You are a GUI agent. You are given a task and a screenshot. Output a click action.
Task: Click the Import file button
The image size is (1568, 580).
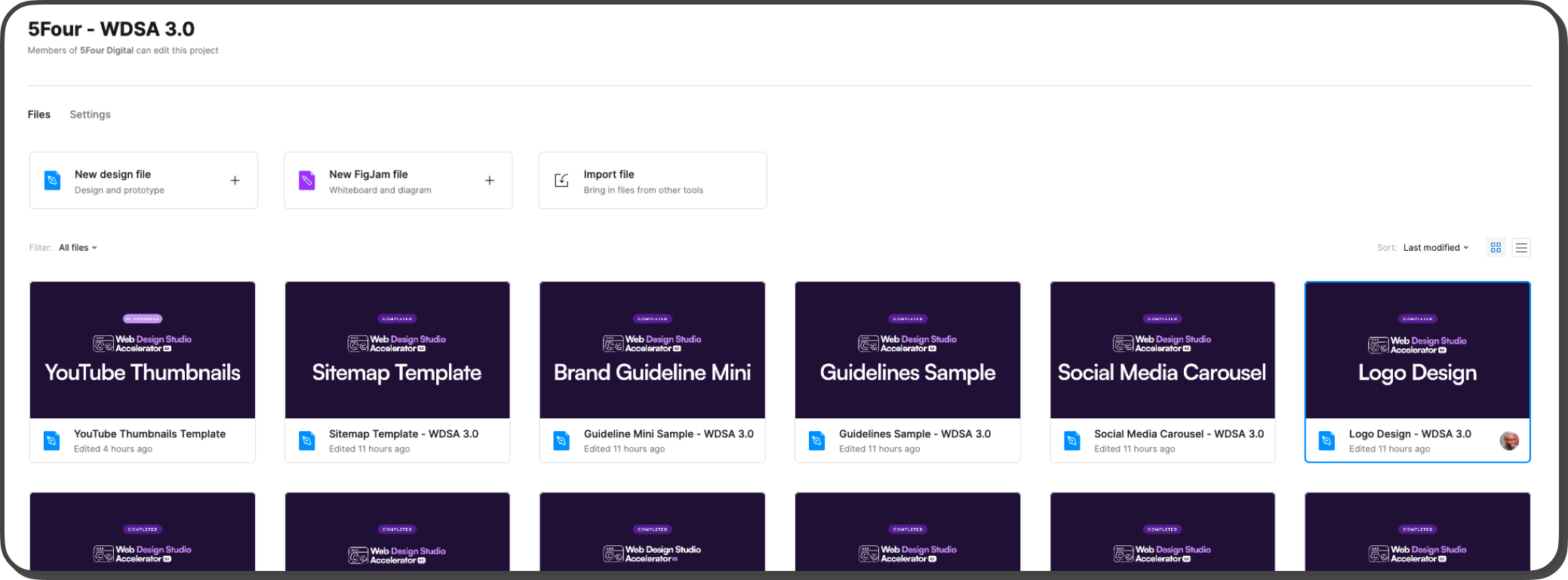(x=653, y=180)
